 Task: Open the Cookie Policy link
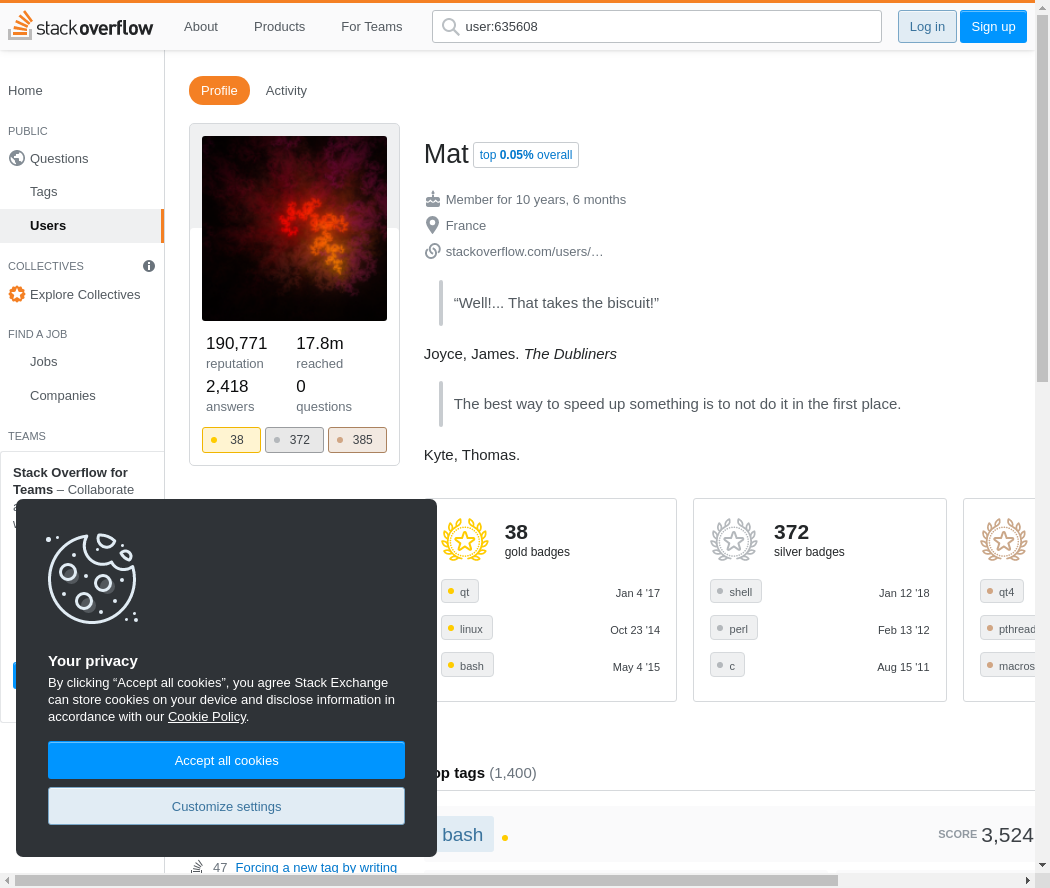click(206, 716)
